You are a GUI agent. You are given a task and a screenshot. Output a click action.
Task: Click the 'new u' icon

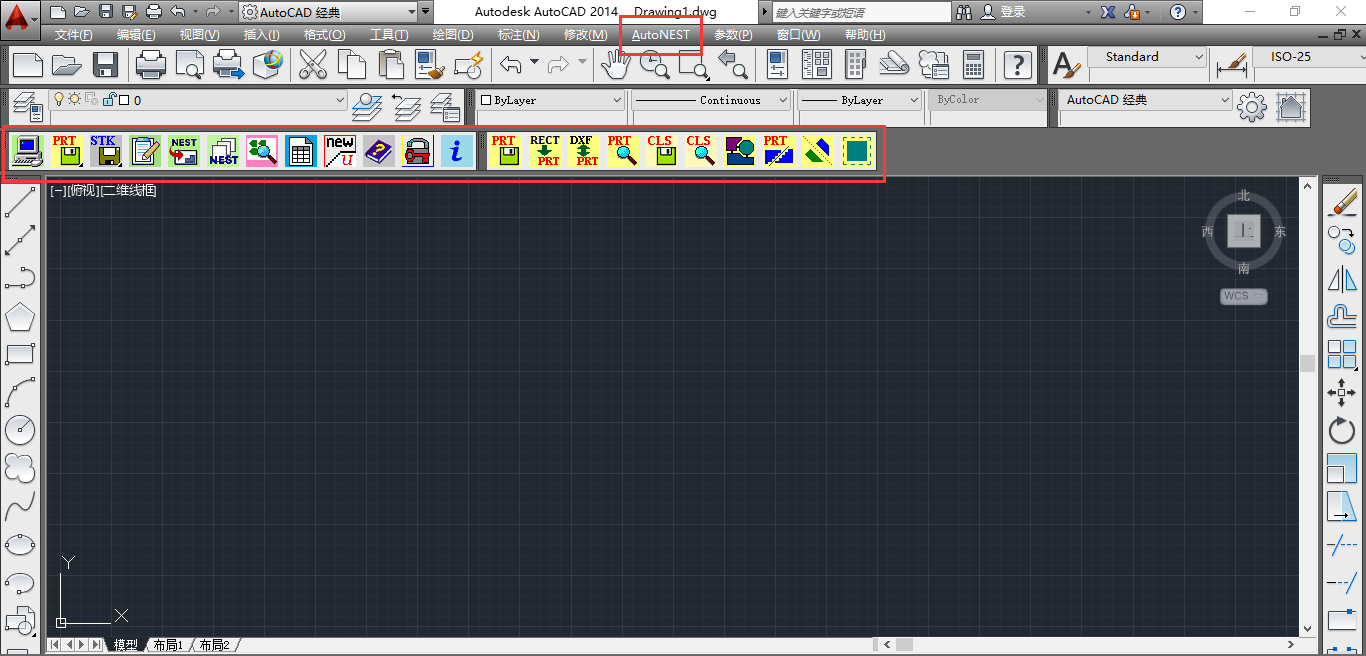340,151
